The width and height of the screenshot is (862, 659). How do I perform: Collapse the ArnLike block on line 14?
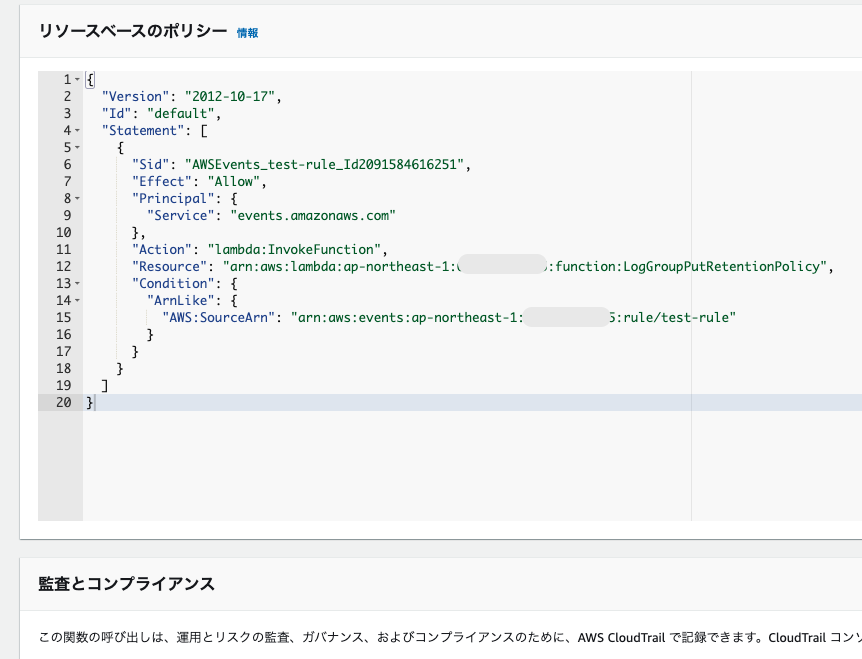pos(78,300)
